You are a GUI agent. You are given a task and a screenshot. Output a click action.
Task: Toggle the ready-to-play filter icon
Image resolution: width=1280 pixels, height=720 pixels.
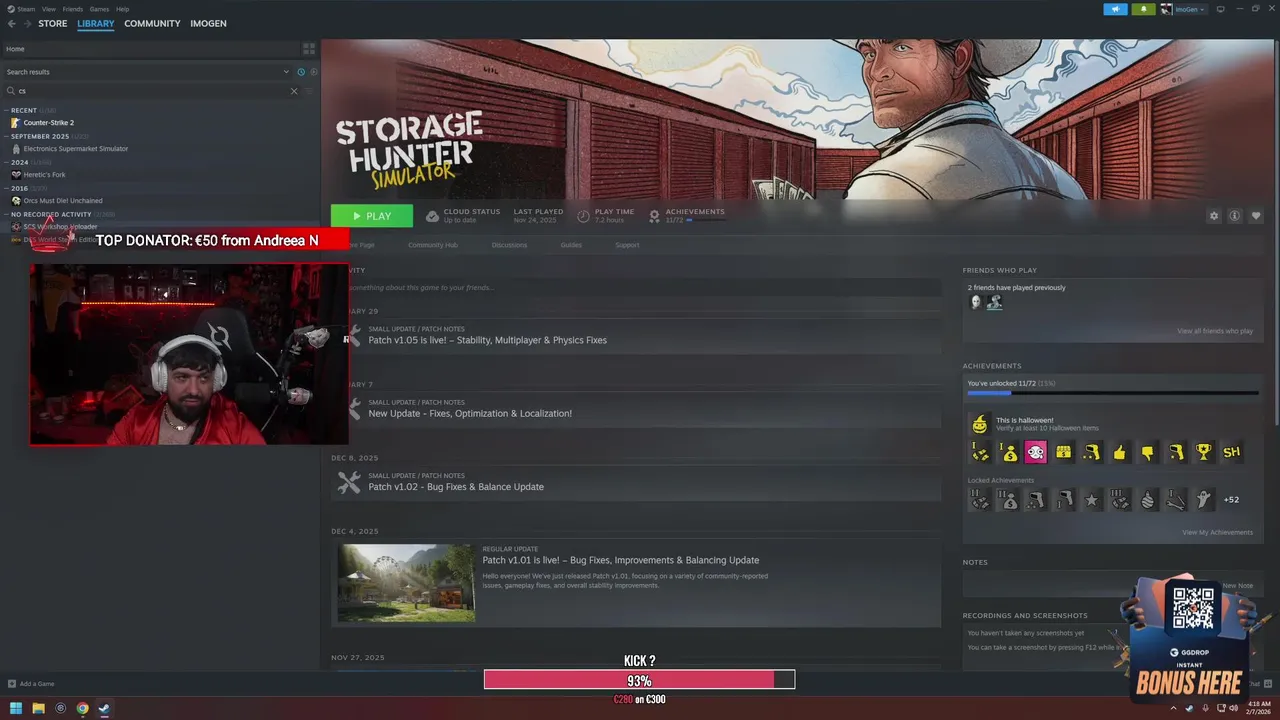click(x=314, y=72)
